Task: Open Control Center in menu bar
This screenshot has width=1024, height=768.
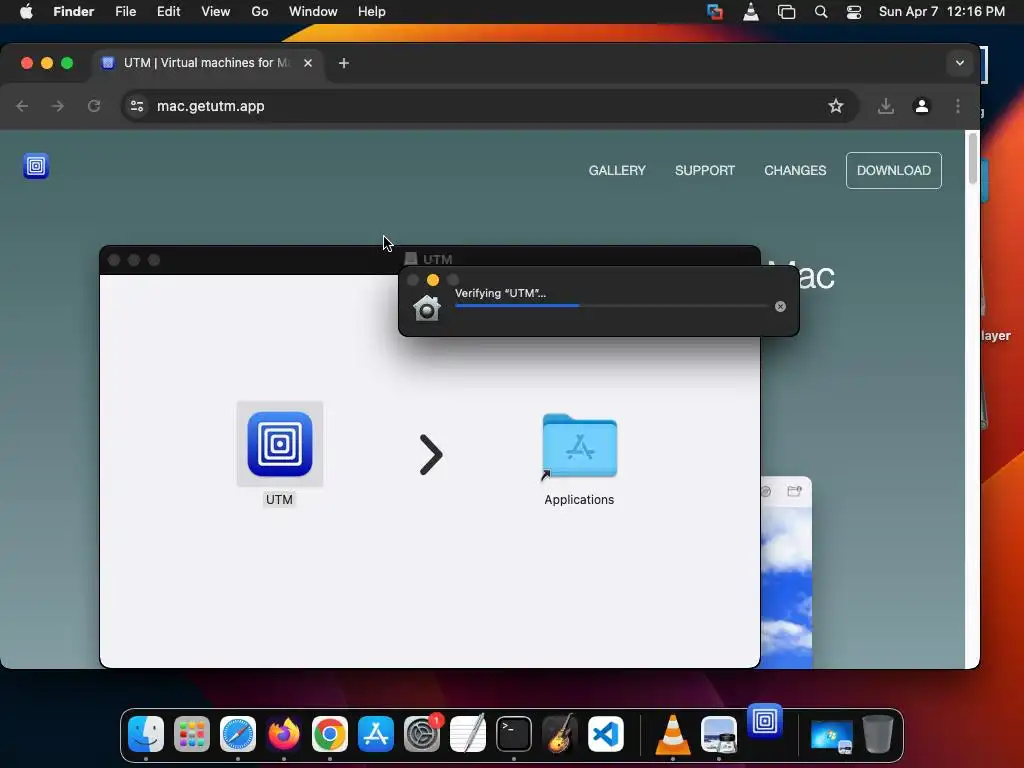Action: pyautogui.click(x=854, y=12)
